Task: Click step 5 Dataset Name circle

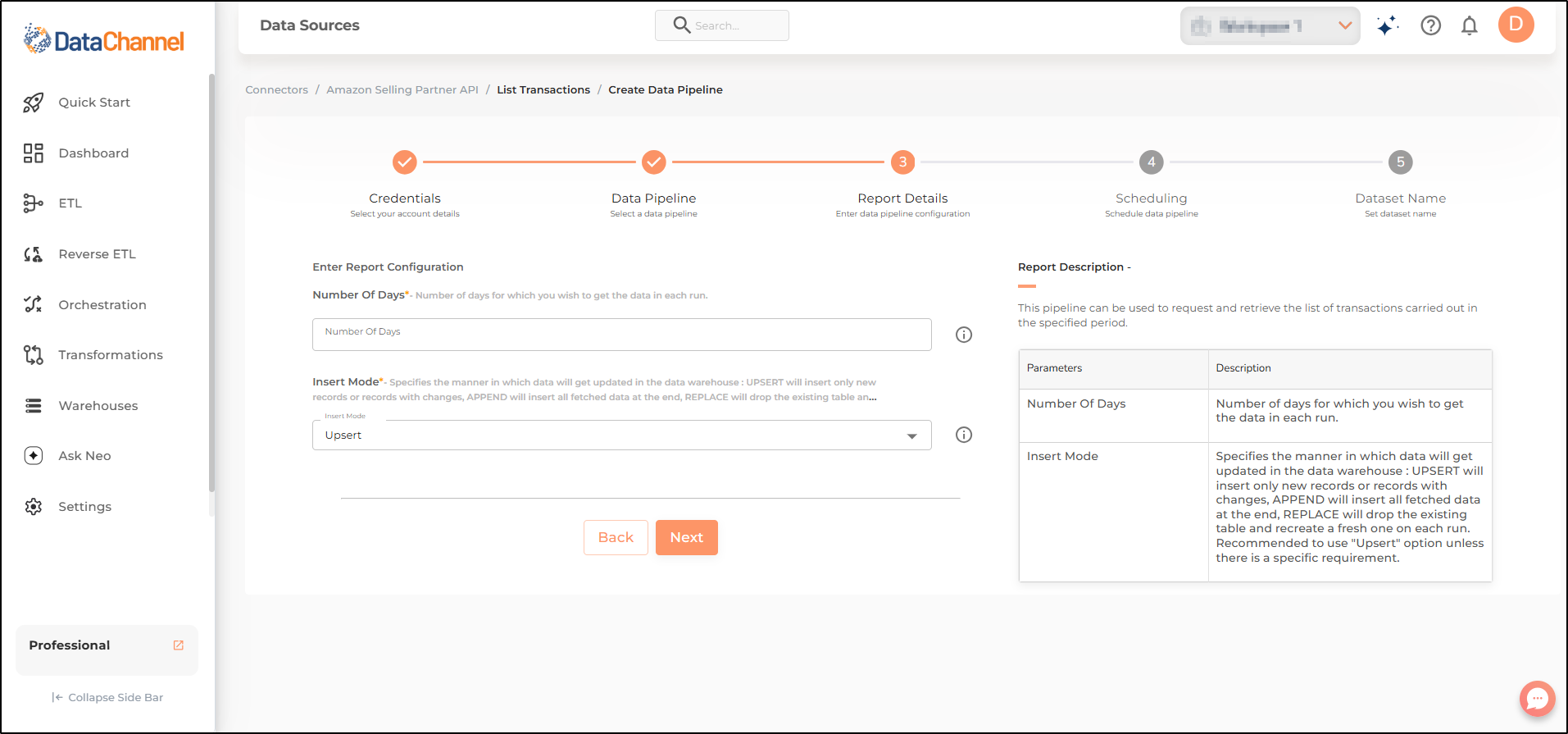Action: (x=1401, y=162)
